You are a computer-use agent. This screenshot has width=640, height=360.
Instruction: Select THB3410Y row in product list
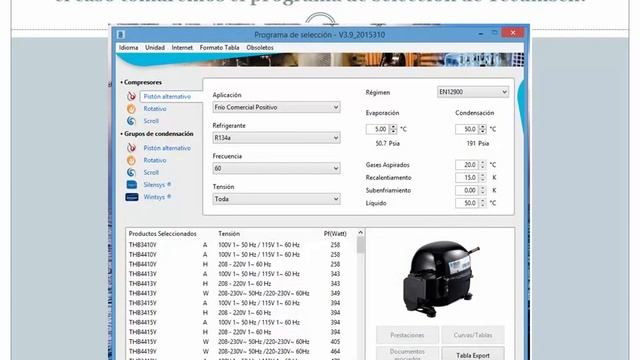pyautogui.click(x=241, y=245)
